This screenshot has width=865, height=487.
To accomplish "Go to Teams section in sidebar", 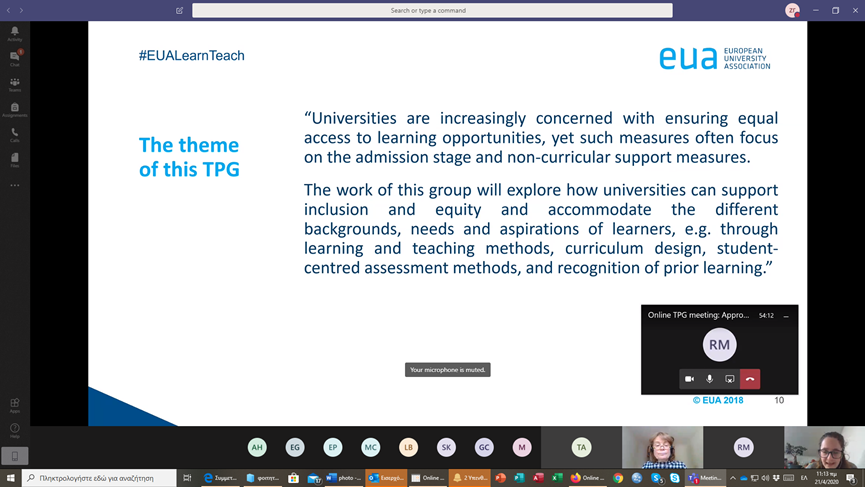I will coord(14,84).
